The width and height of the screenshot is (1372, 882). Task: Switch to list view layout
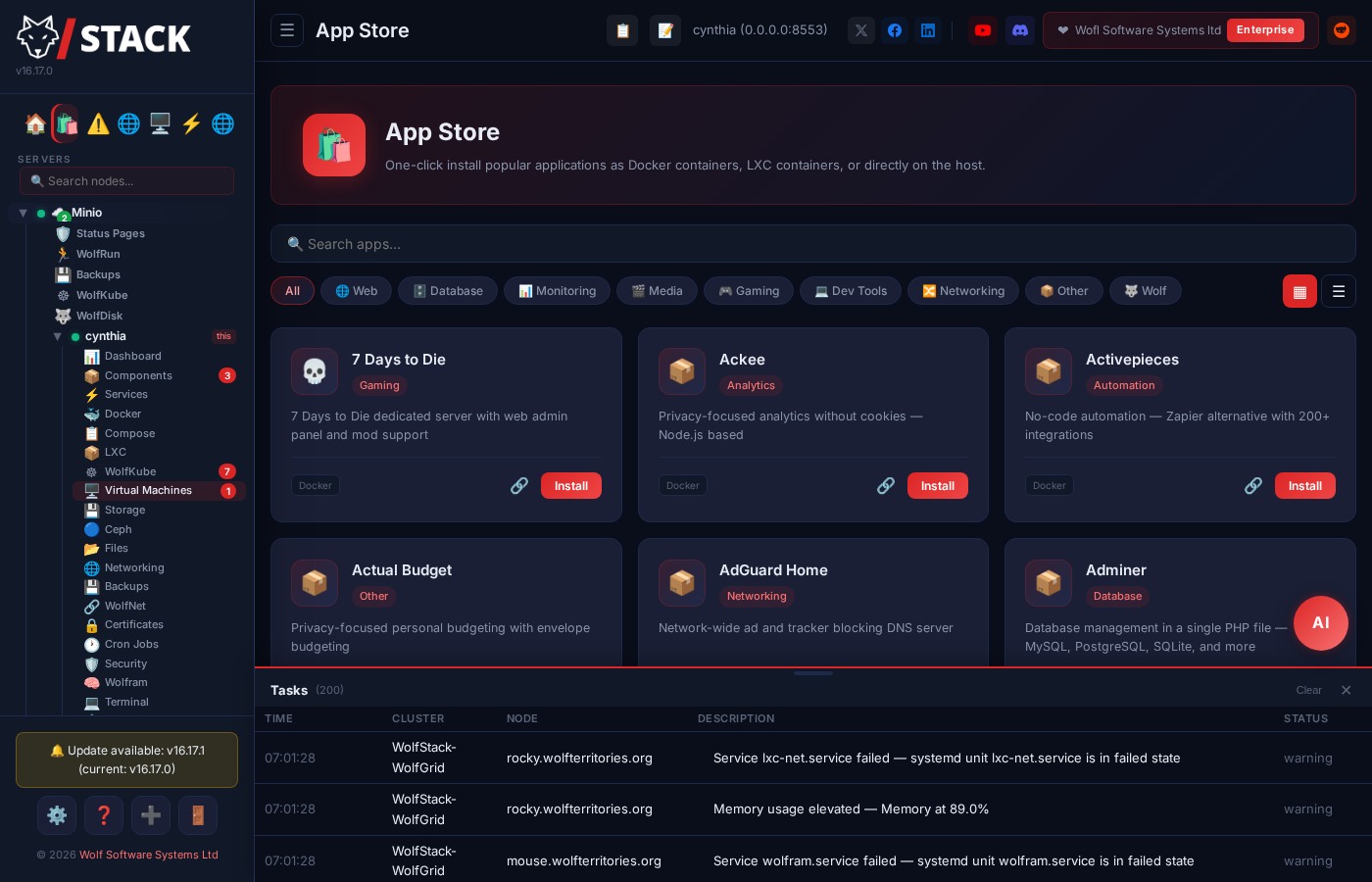pos(1339,291)
